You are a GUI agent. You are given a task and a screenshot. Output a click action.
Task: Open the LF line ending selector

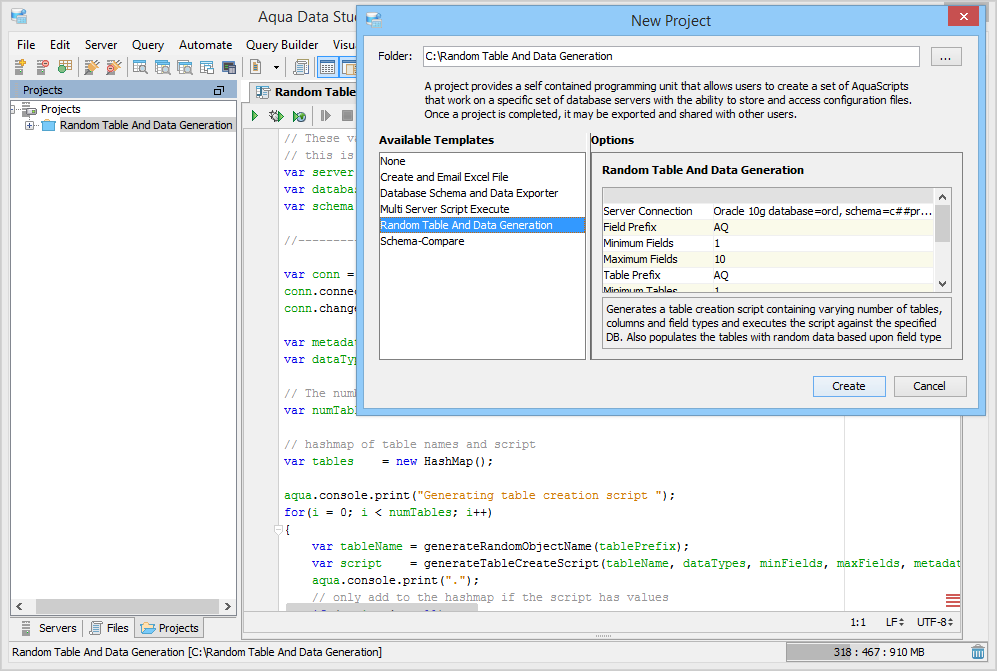point(895,622)
